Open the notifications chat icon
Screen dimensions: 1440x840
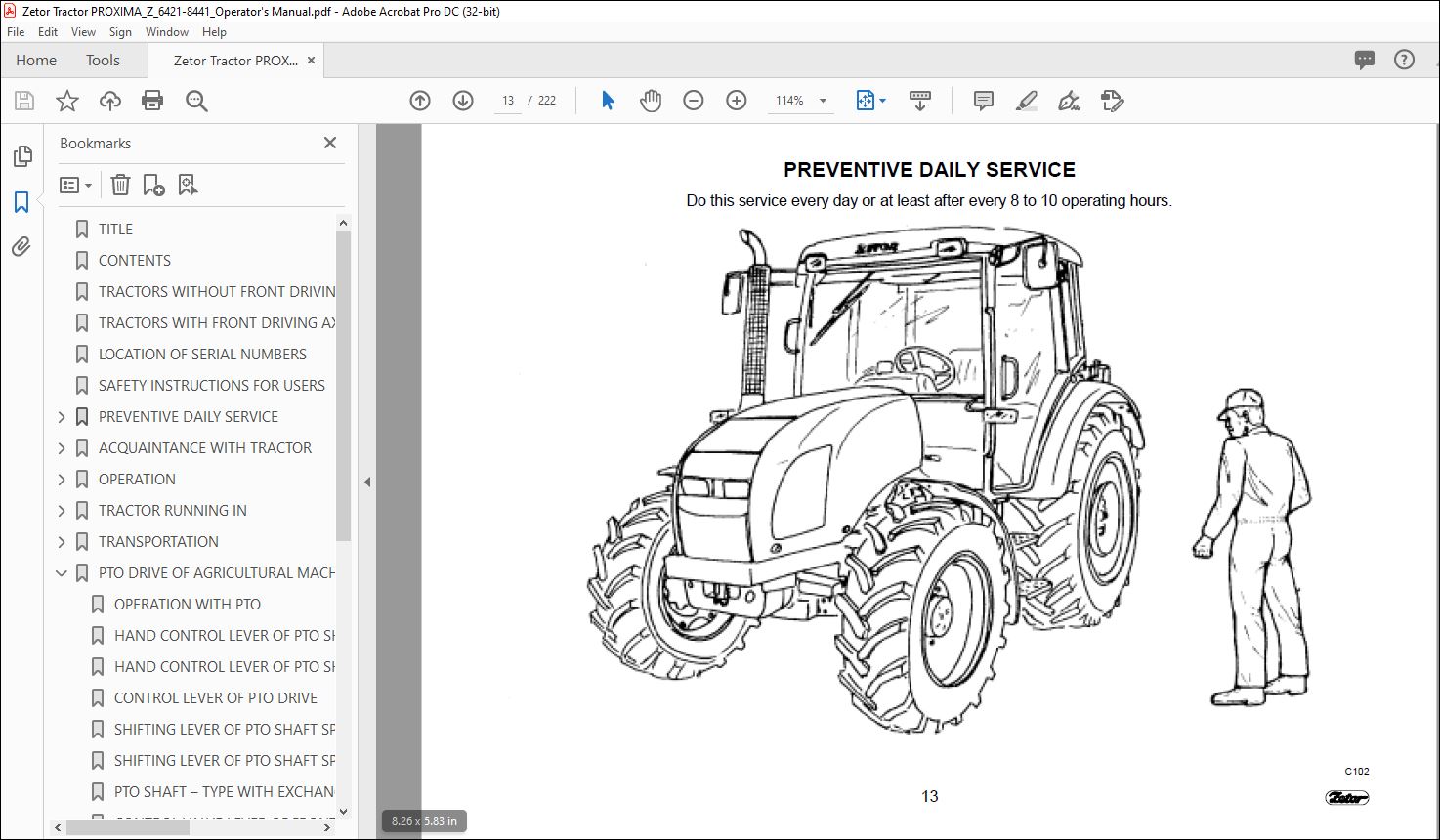tap(1365, 60)
